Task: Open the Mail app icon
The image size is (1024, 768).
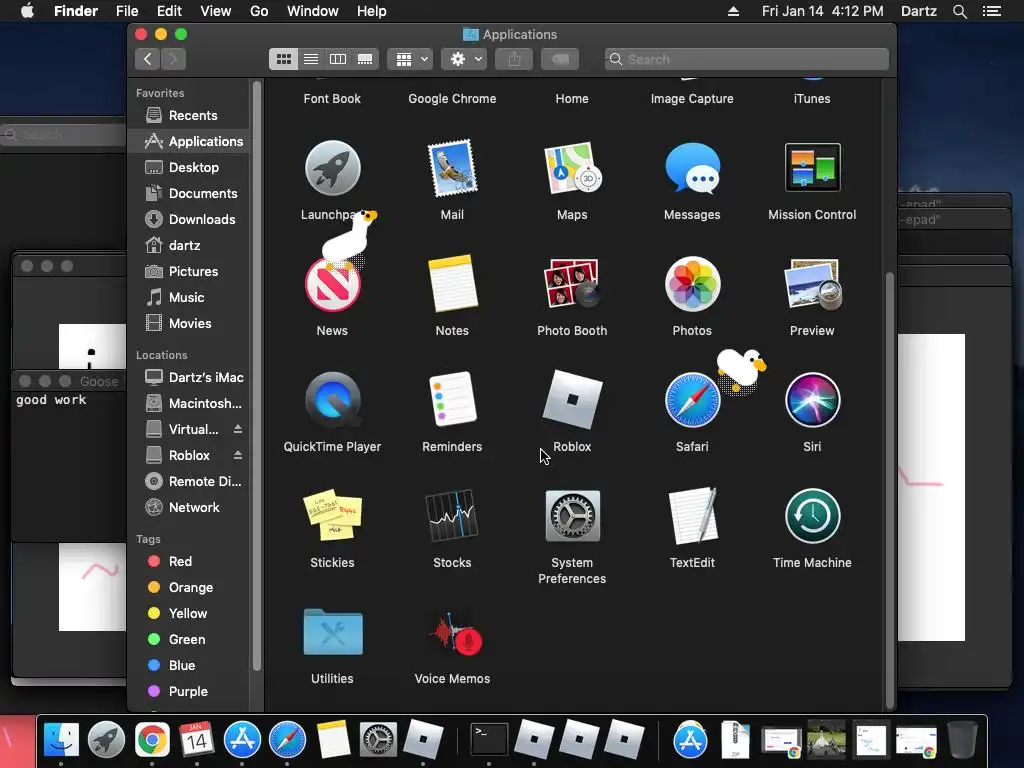Action: 452,168
